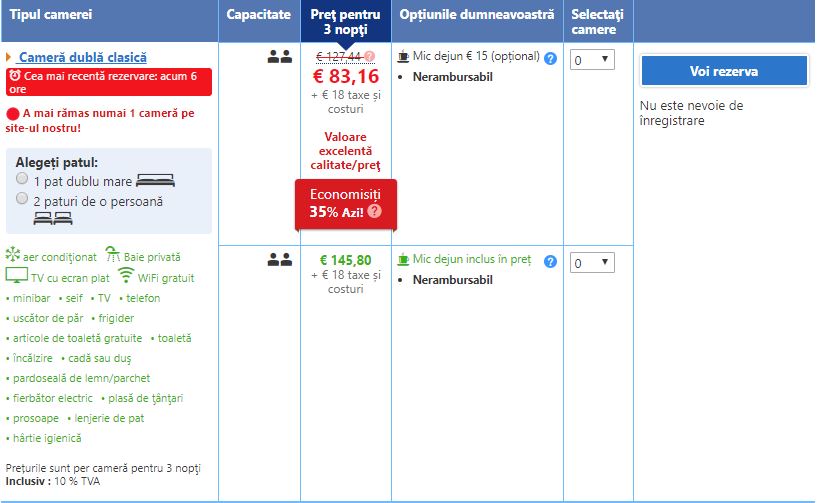The image size is (819, 503).
Task: Click help icon in Economisiți 35% badge
Action: pyautogui.click(x=374, y=211)
